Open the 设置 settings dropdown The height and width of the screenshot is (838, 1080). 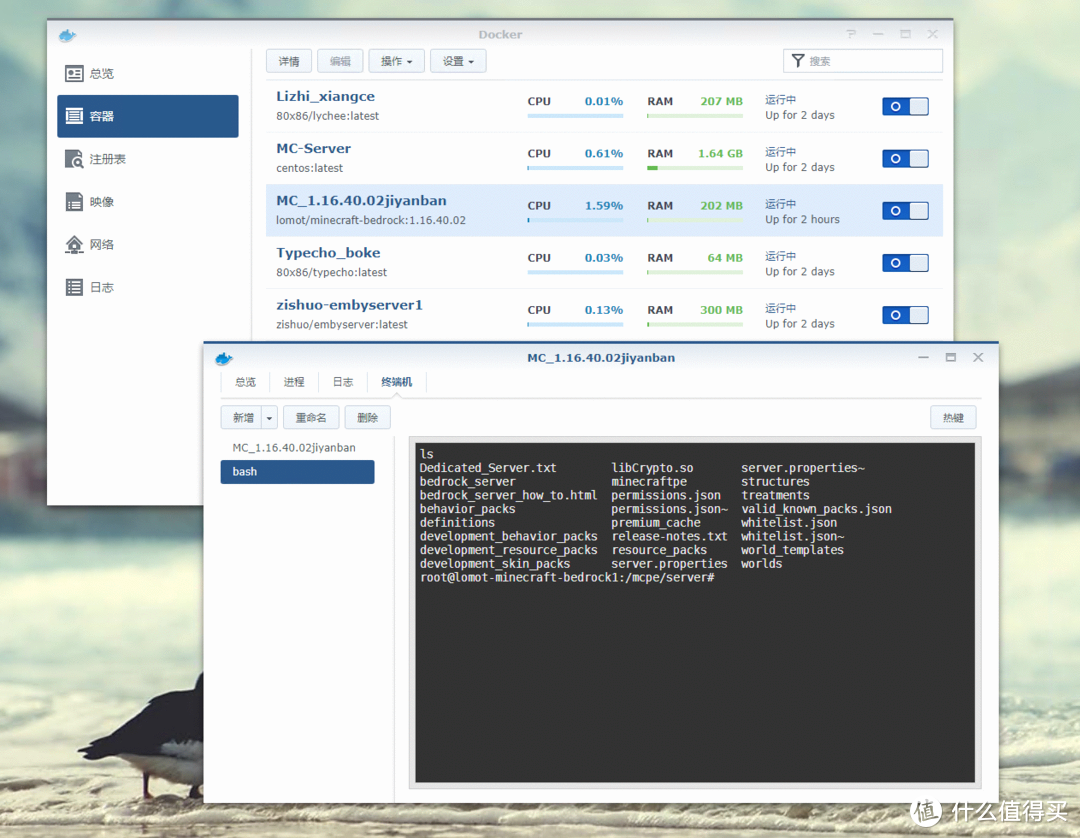(458, 61)
